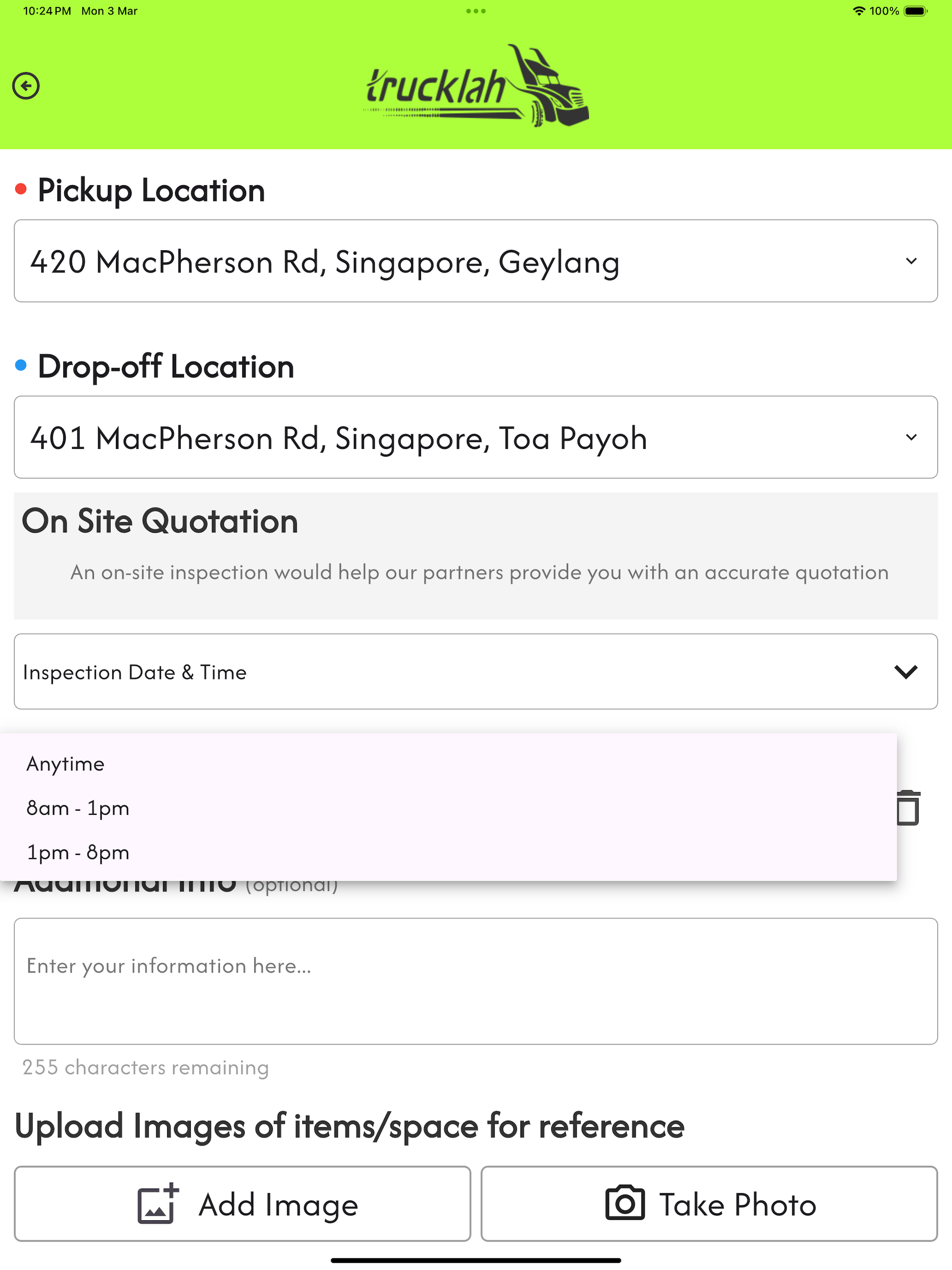Click the camera icon
The width and height of the screenshot is (952, 1270).
625,1202
